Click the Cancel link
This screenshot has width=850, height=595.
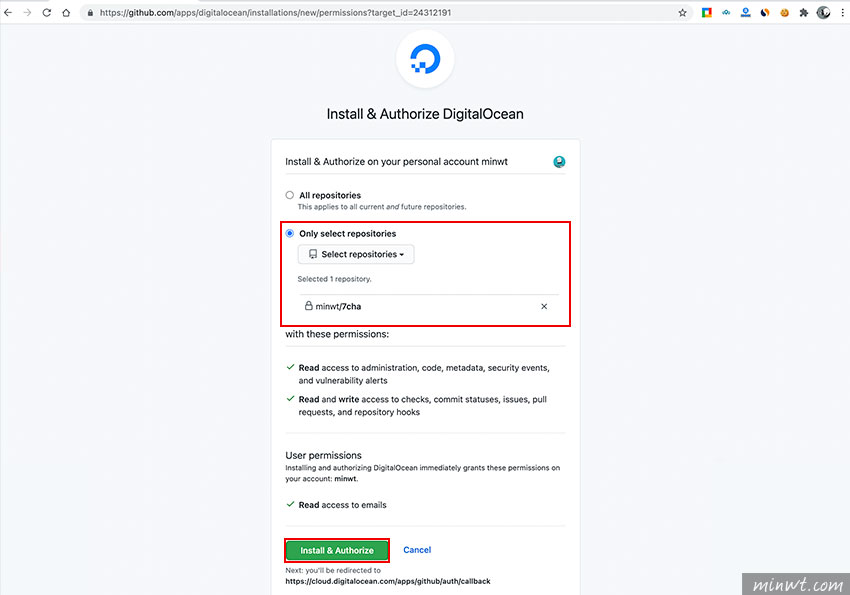417,550
